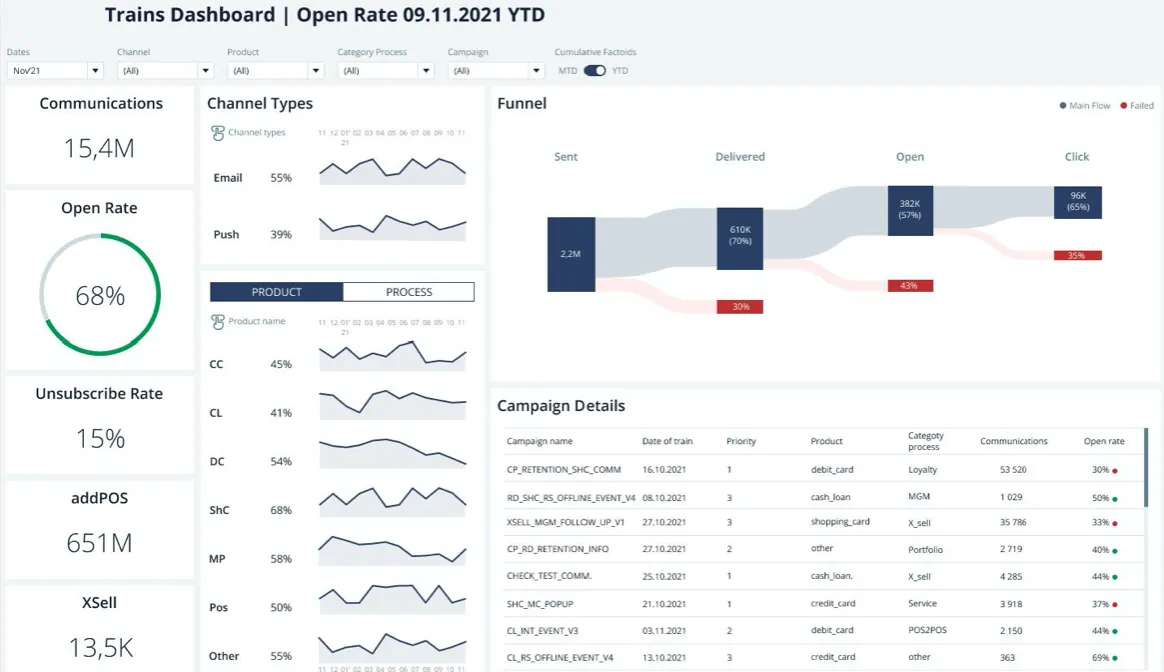Click the Channel types sort icon
This screenshot has width=1164, height=672.
[x=218, y=133]
